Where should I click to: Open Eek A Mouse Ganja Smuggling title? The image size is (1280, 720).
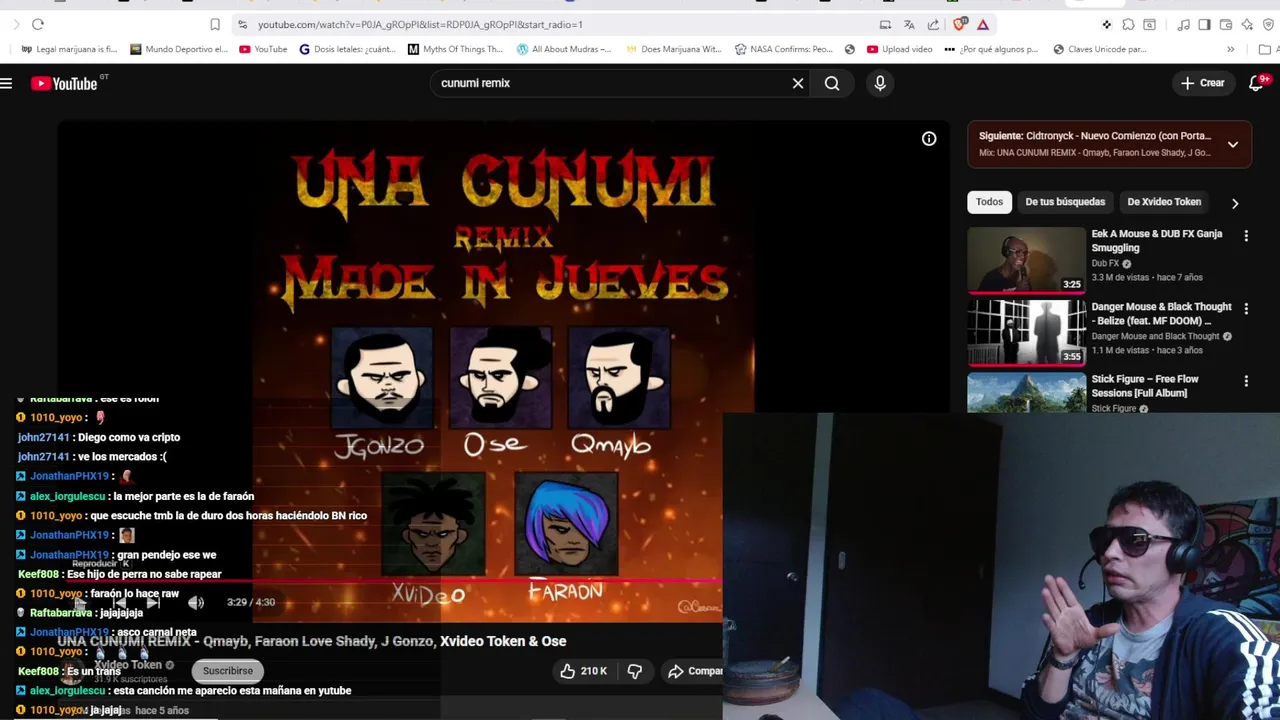click(1156, 241)
